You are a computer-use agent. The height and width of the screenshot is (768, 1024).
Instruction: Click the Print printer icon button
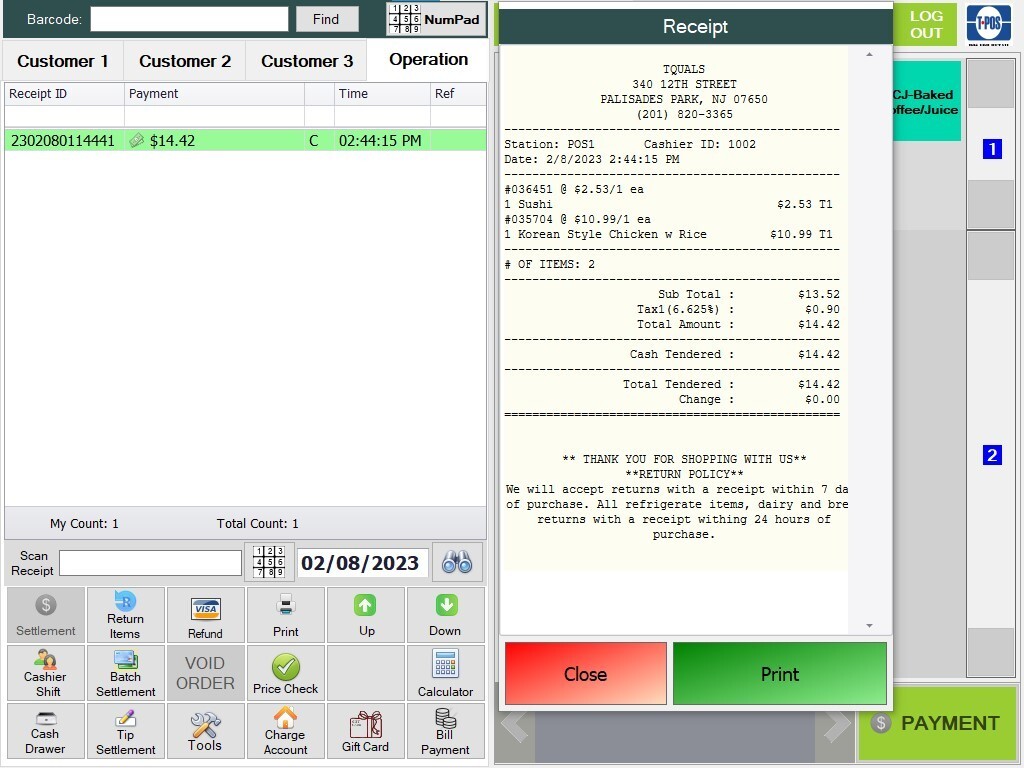tap(285, 615)
